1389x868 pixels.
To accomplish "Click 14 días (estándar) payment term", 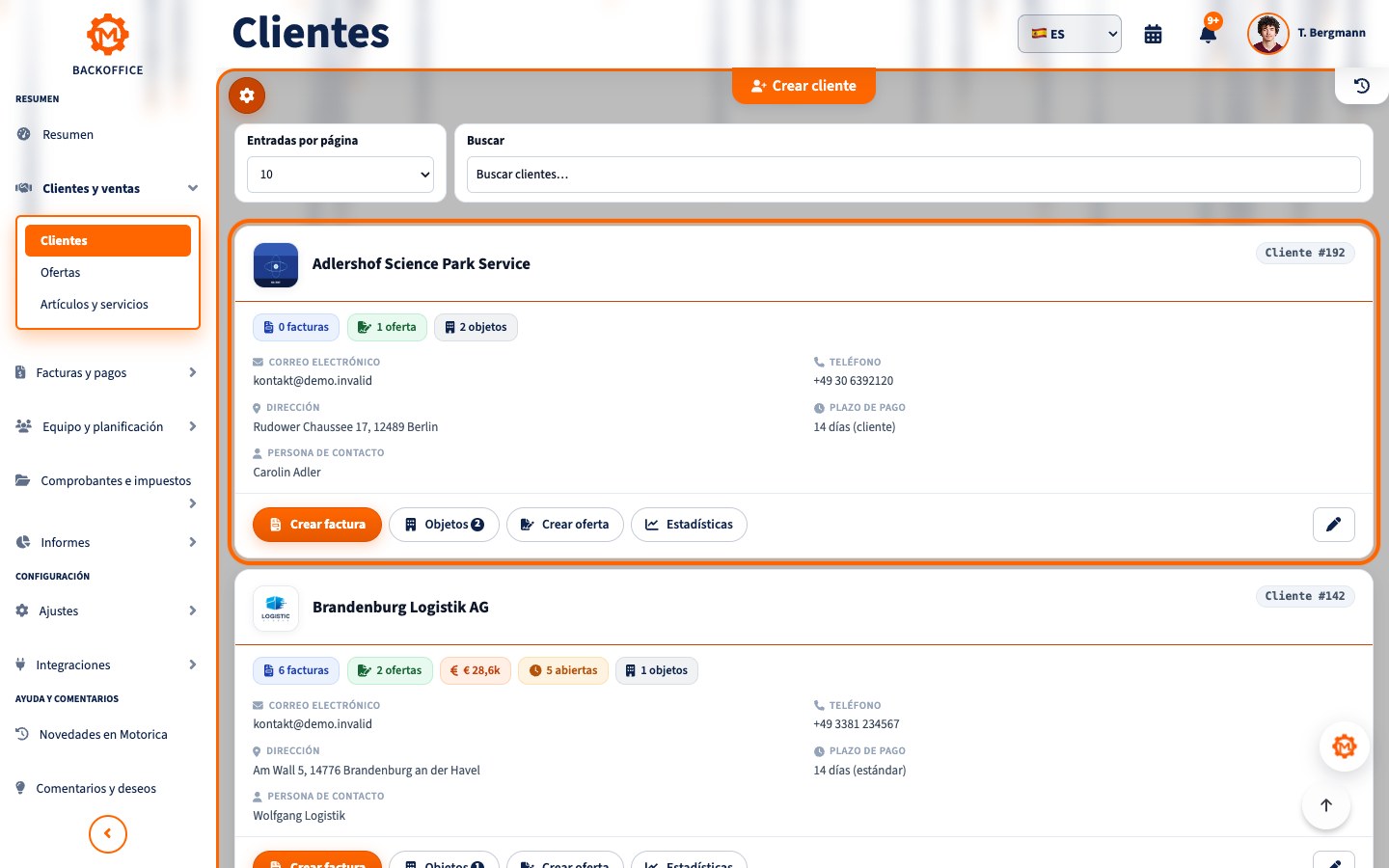I will (x=859, y=771).
